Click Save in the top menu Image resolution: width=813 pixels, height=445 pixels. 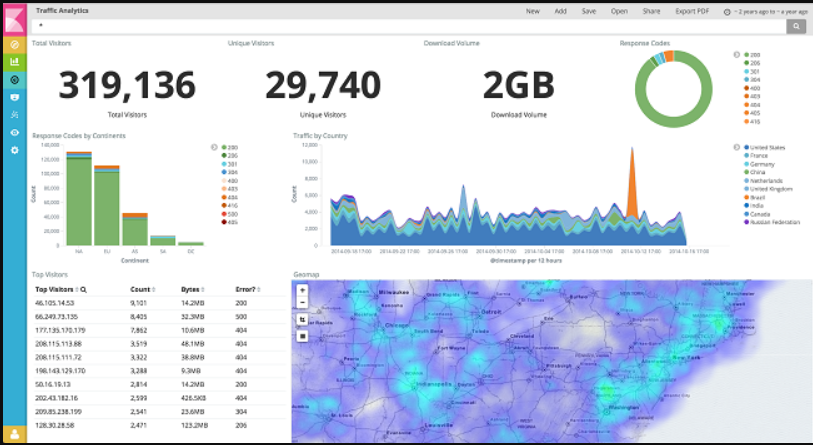[588, 11]
